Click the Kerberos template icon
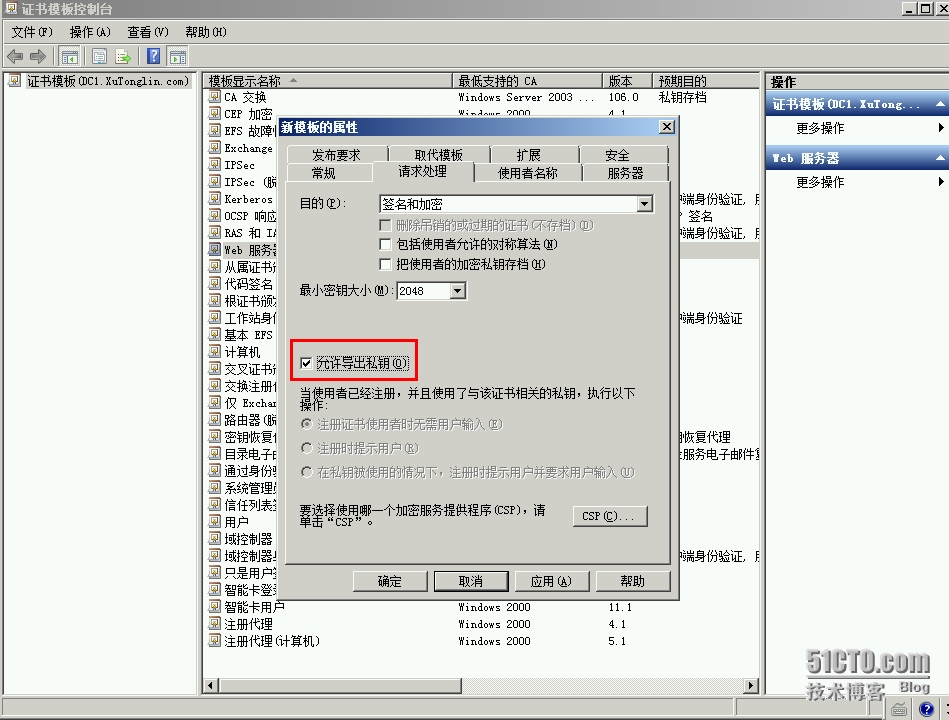The width and height of the screenshot is (949, 720). (x=214, y=198)
